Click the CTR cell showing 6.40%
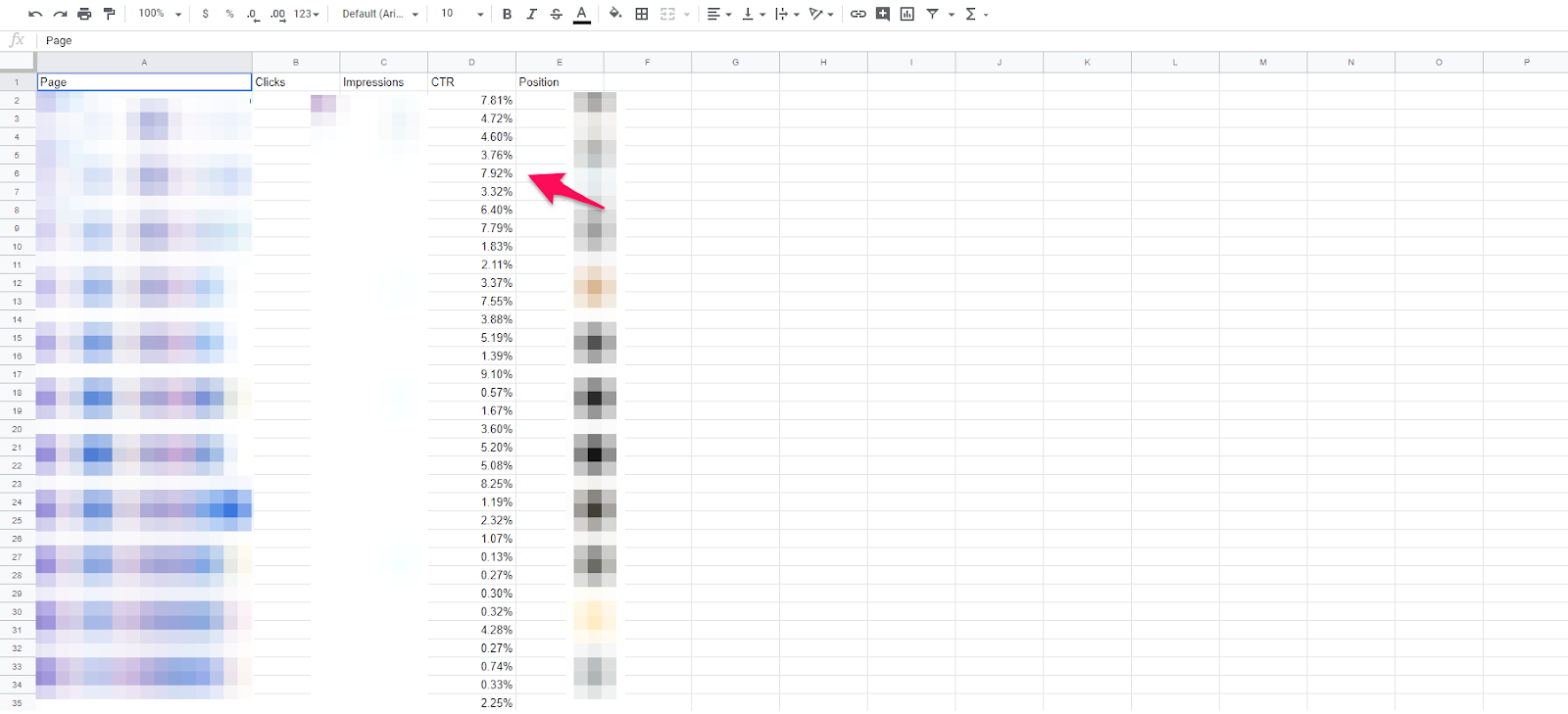1568x714 pixels. point(472,210)
